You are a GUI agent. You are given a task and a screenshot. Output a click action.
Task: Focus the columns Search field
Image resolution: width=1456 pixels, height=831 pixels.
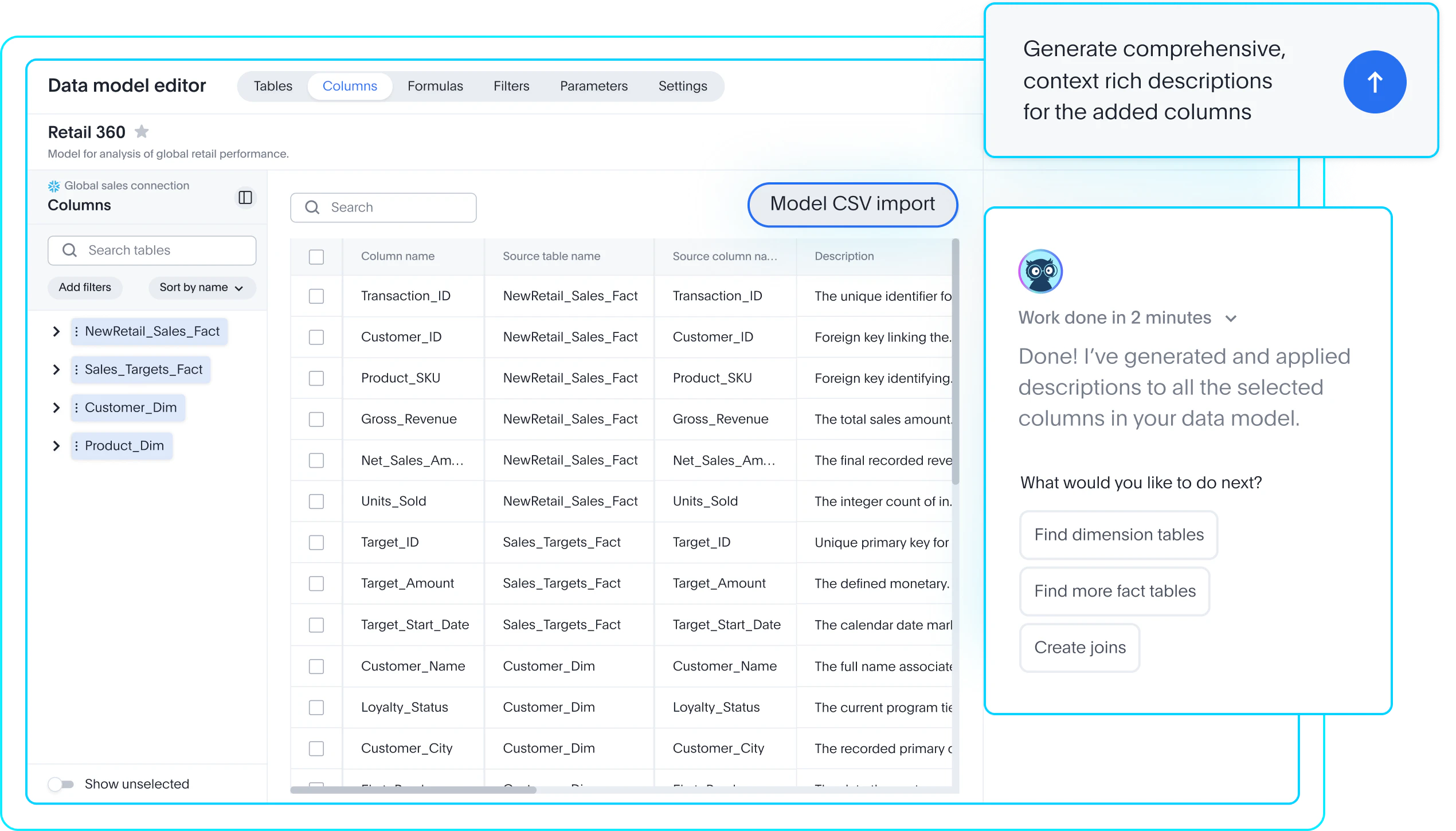383,207
